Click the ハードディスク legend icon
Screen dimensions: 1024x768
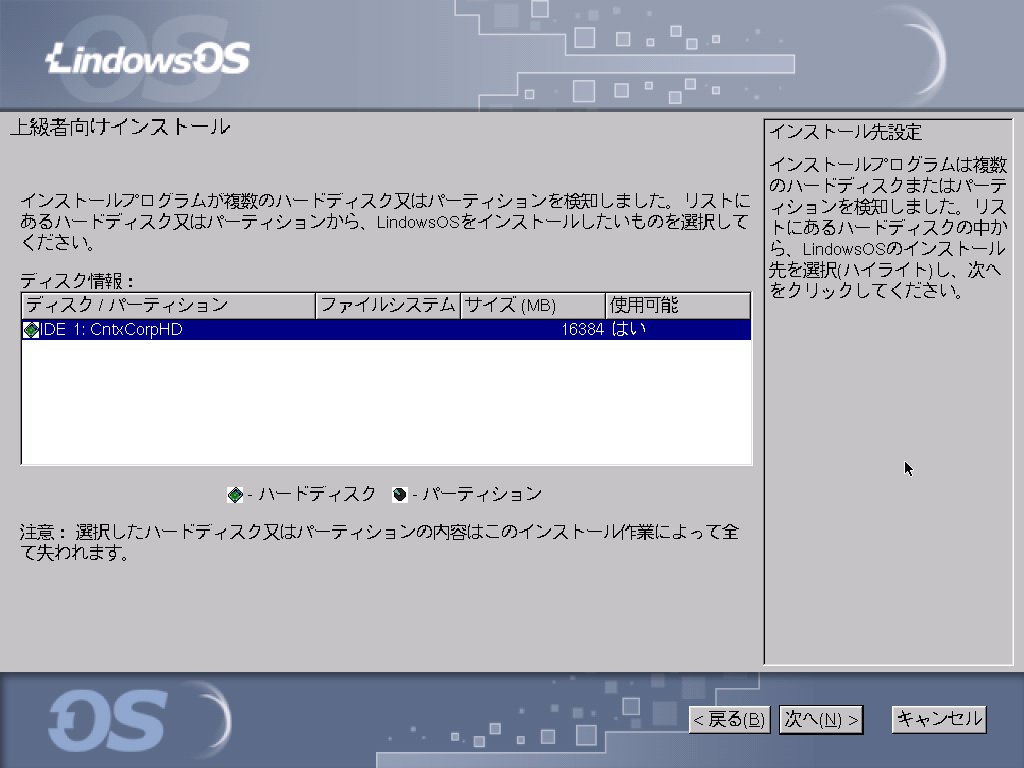[x=235, y=494]
